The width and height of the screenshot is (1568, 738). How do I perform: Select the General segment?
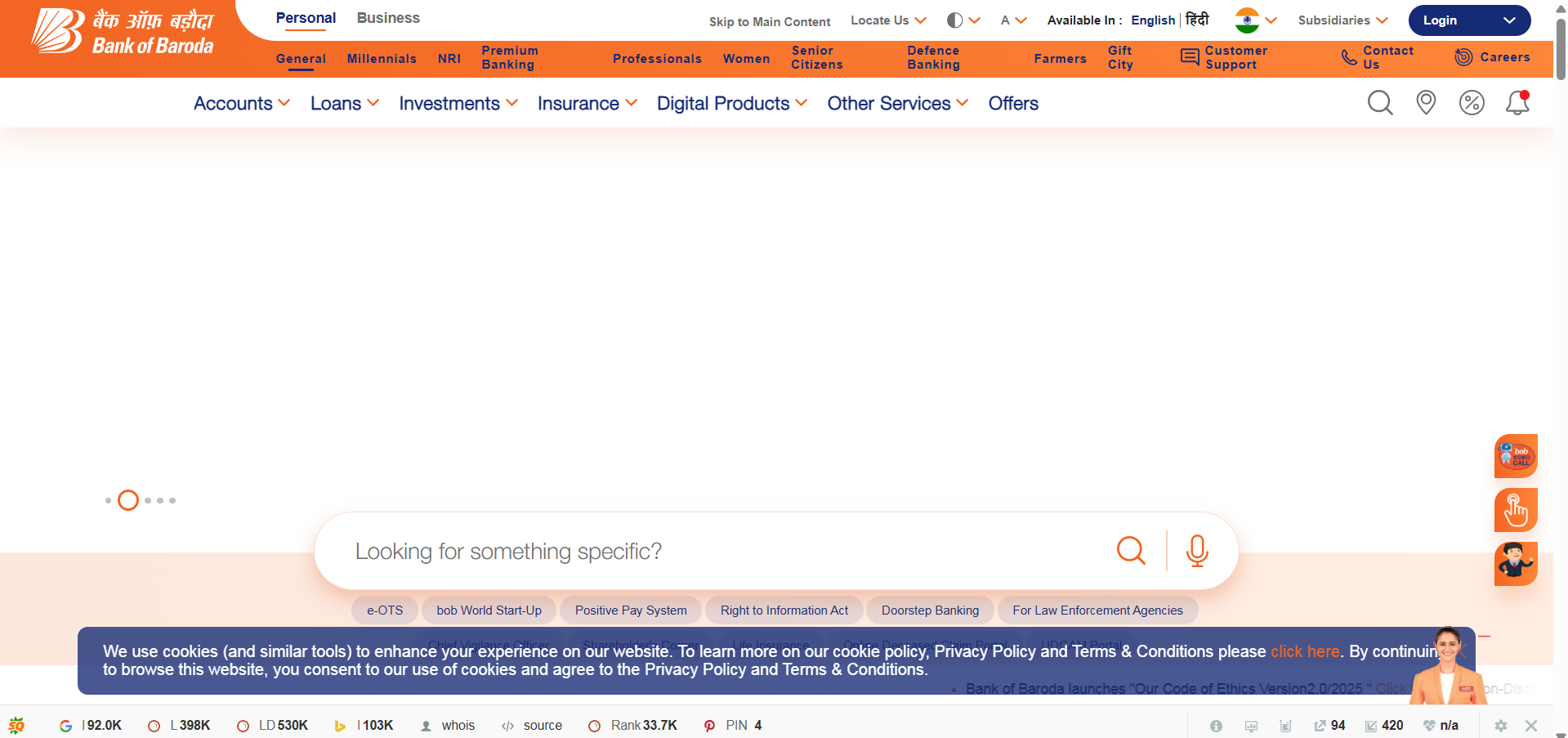tap(301, 59)
